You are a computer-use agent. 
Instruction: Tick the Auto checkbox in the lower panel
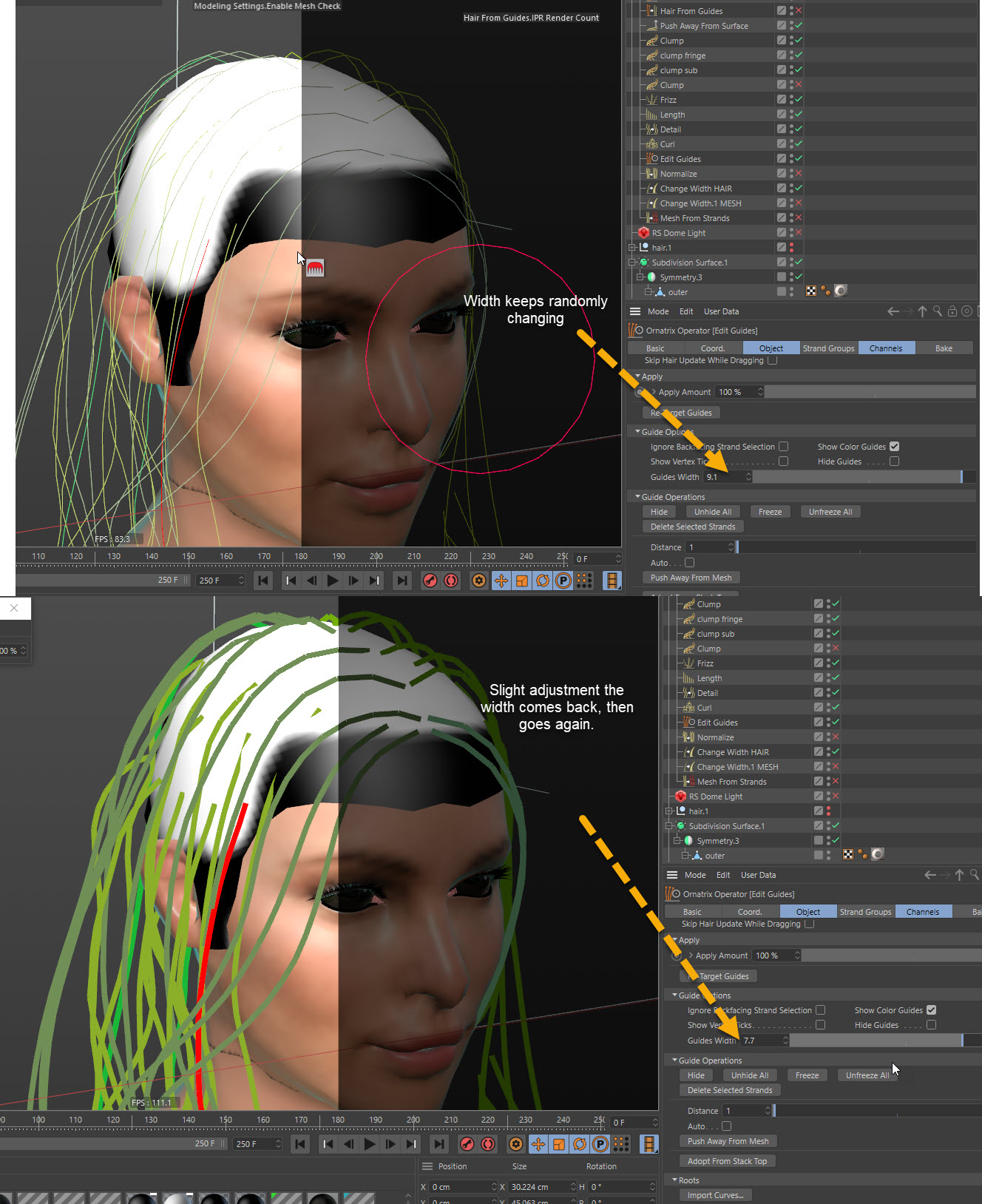(x=726, y=1126)
